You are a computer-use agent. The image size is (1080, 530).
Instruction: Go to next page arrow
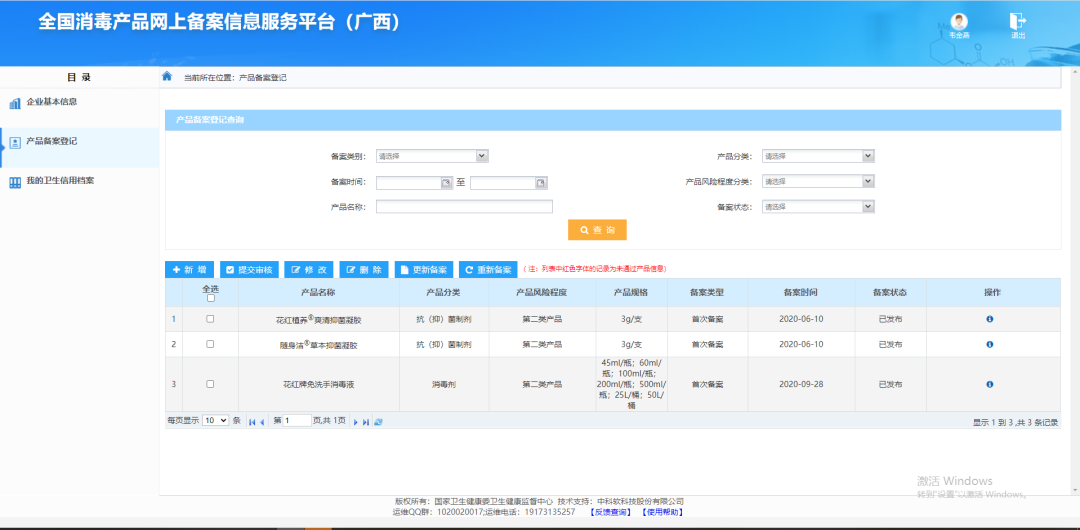[355, 422]
